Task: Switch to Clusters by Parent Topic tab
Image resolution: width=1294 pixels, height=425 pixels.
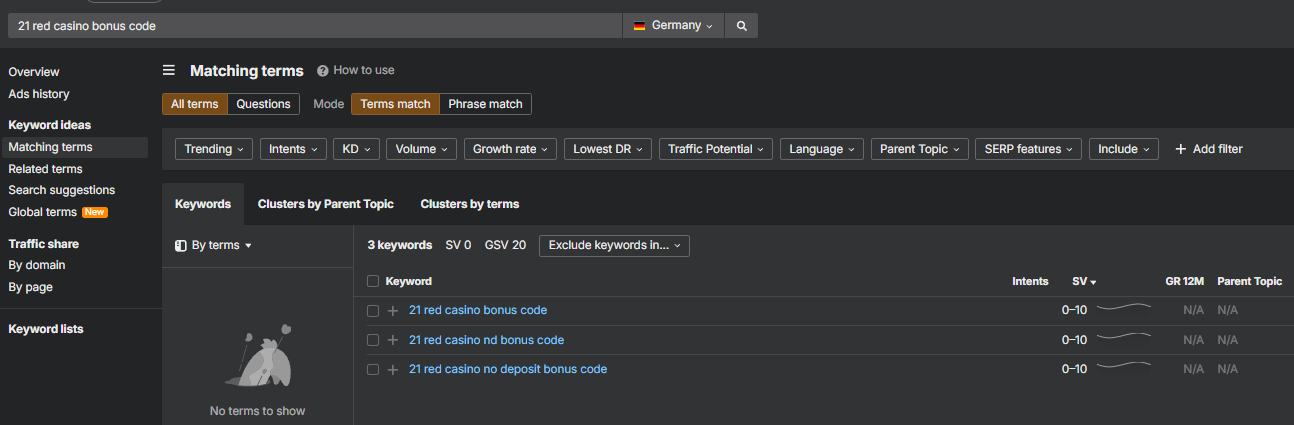Action: [x=325, y=204]
